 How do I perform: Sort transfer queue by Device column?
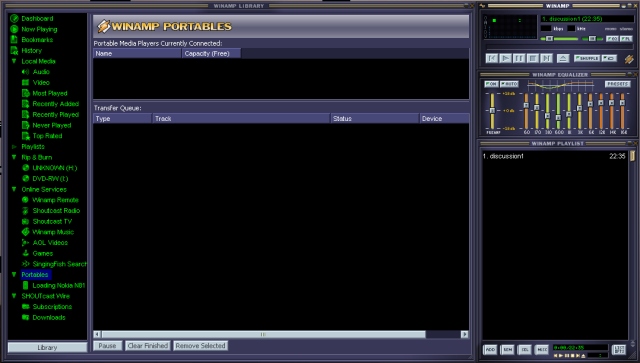pyautogui.click(x=444, y=118)
